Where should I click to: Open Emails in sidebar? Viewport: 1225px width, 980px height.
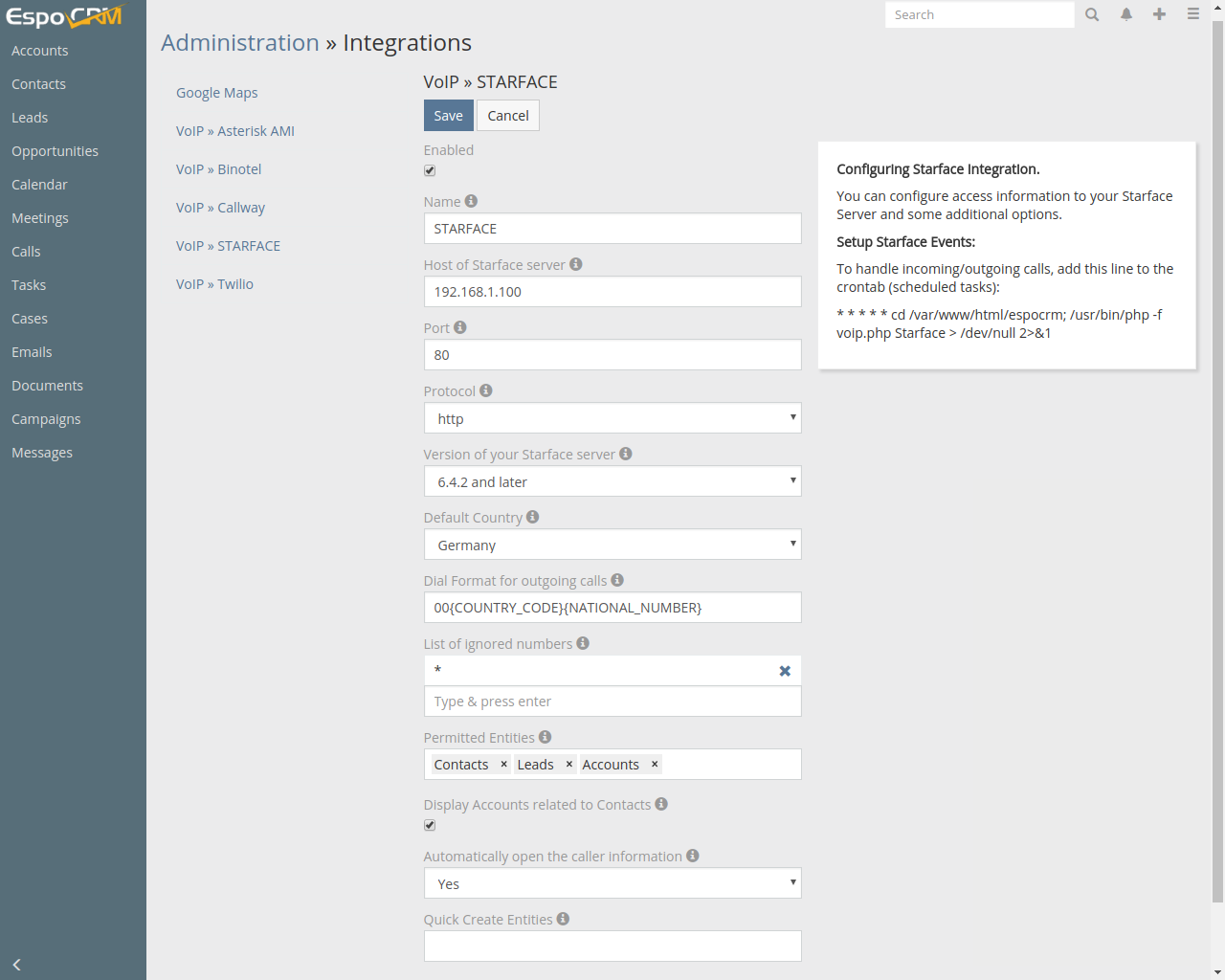(x=32, y=352)
